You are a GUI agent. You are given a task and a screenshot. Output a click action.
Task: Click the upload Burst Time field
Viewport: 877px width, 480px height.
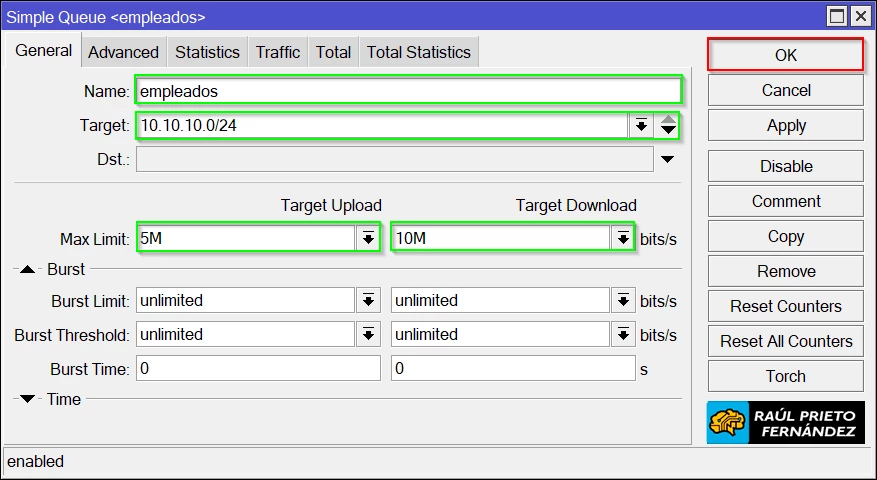[258, 369]
